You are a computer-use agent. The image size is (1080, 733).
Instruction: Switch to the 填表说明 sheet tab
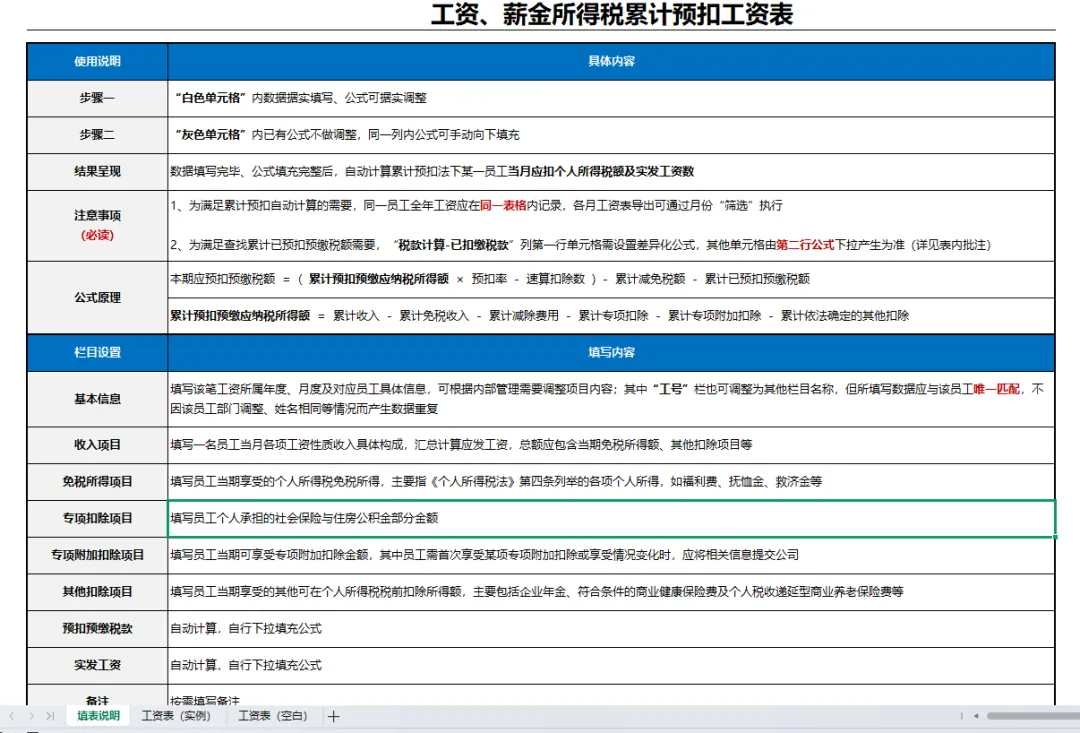click(98, 716)
